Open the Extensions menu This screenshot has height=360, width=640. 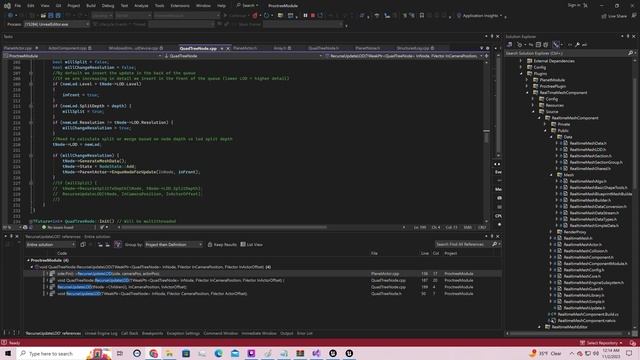pos(180,6)
